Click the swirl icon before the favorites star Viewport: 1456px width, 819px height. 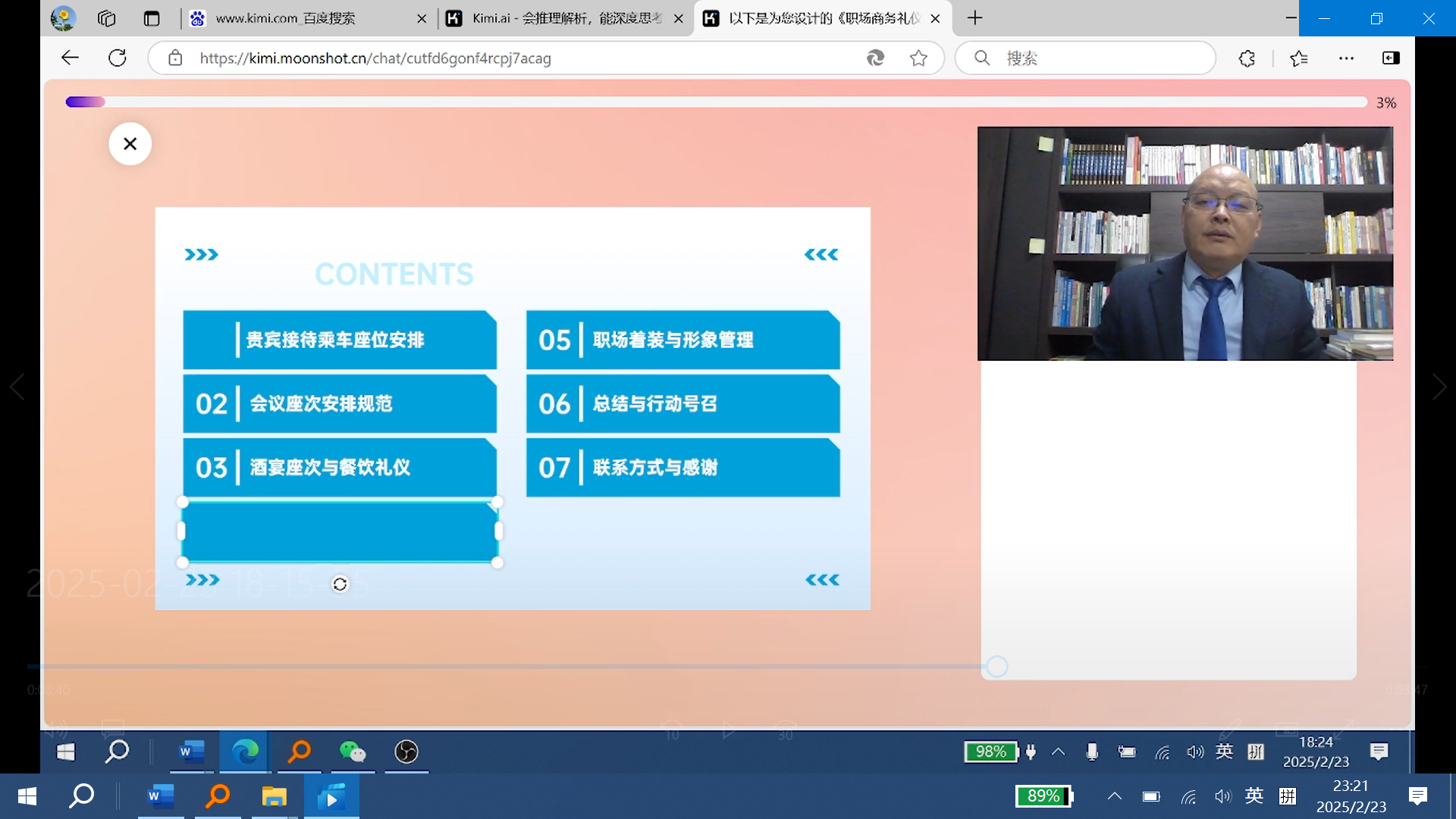pos(875,58)
